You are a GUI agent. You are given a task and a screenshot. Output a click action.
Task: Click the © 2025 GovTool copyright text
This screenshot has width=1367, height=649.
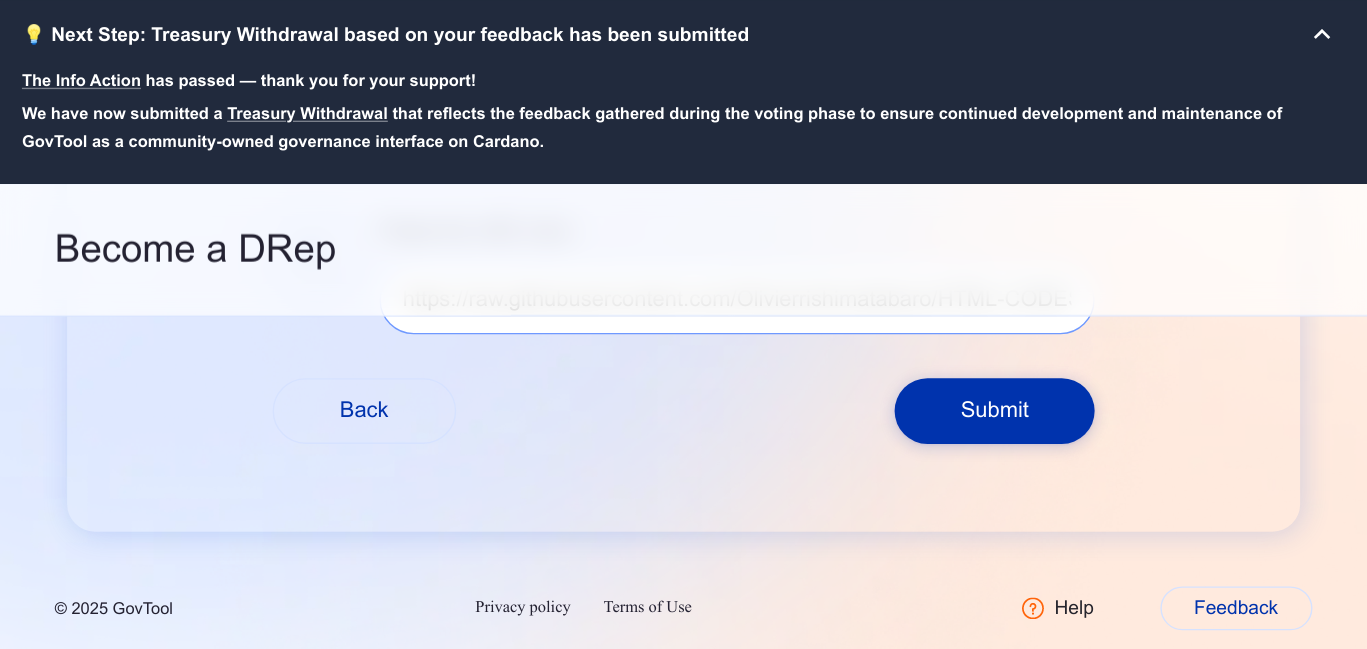(x=113, y=609)
